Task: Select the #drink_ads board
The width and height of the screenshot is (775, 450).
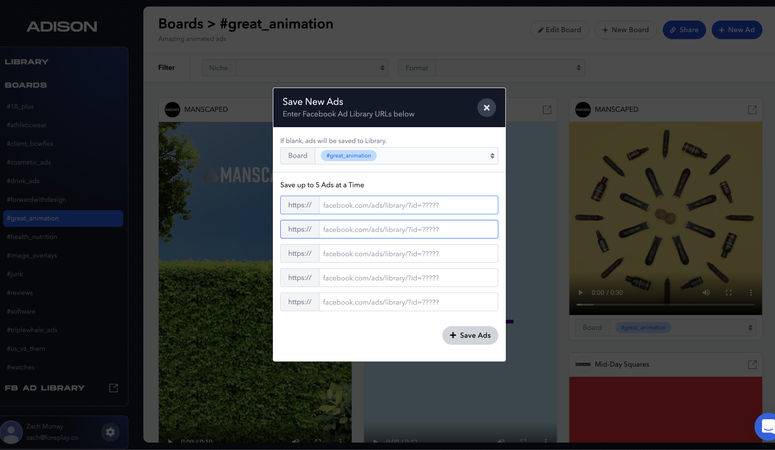Action: pos(23,181)
